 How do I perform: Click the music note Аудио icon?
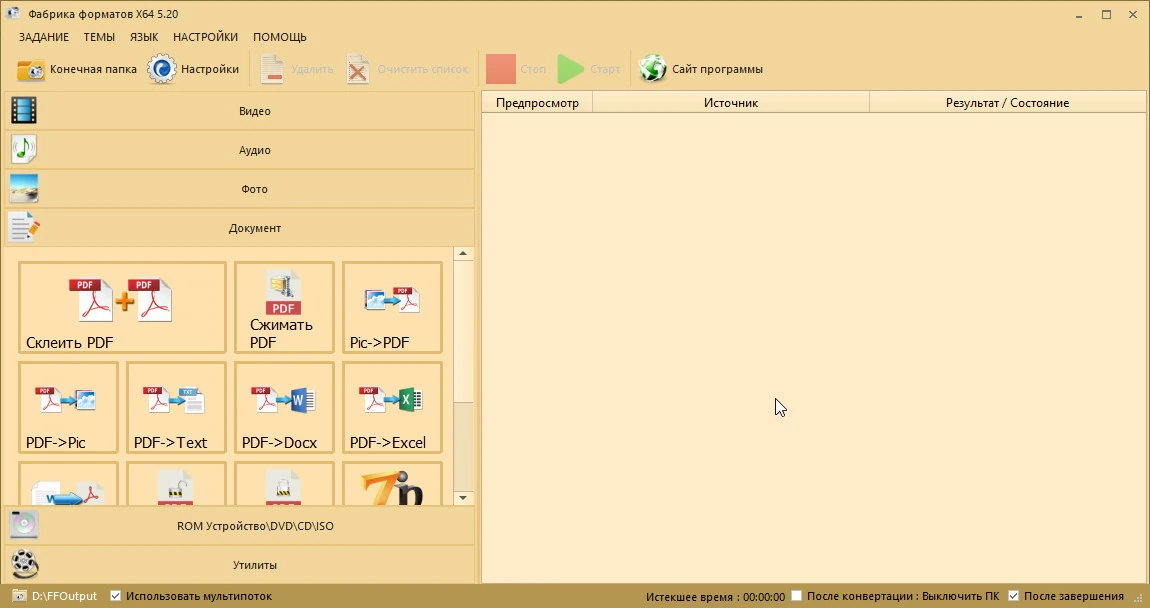(x=23, y=150)
